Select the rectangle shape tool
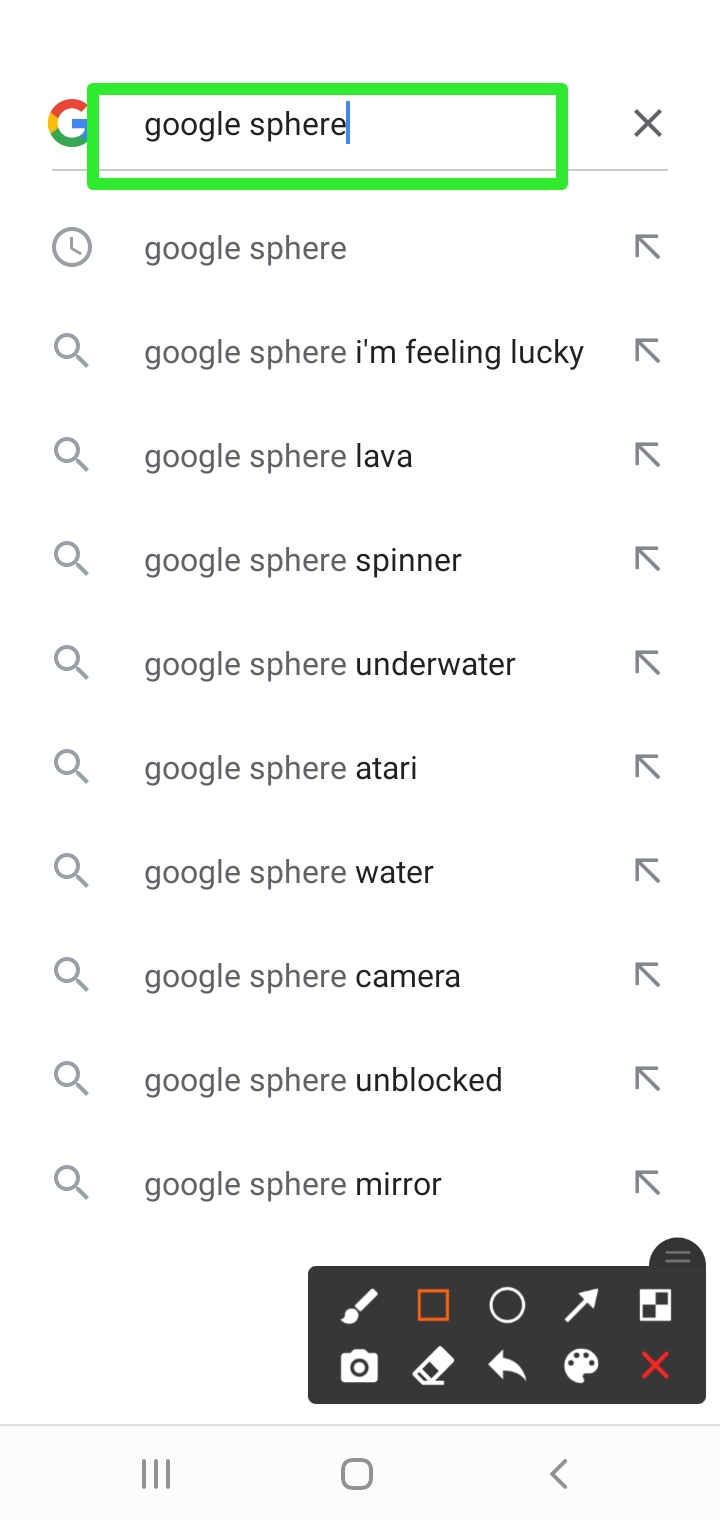720x1520 pixels. click(x=433, y=1305)
